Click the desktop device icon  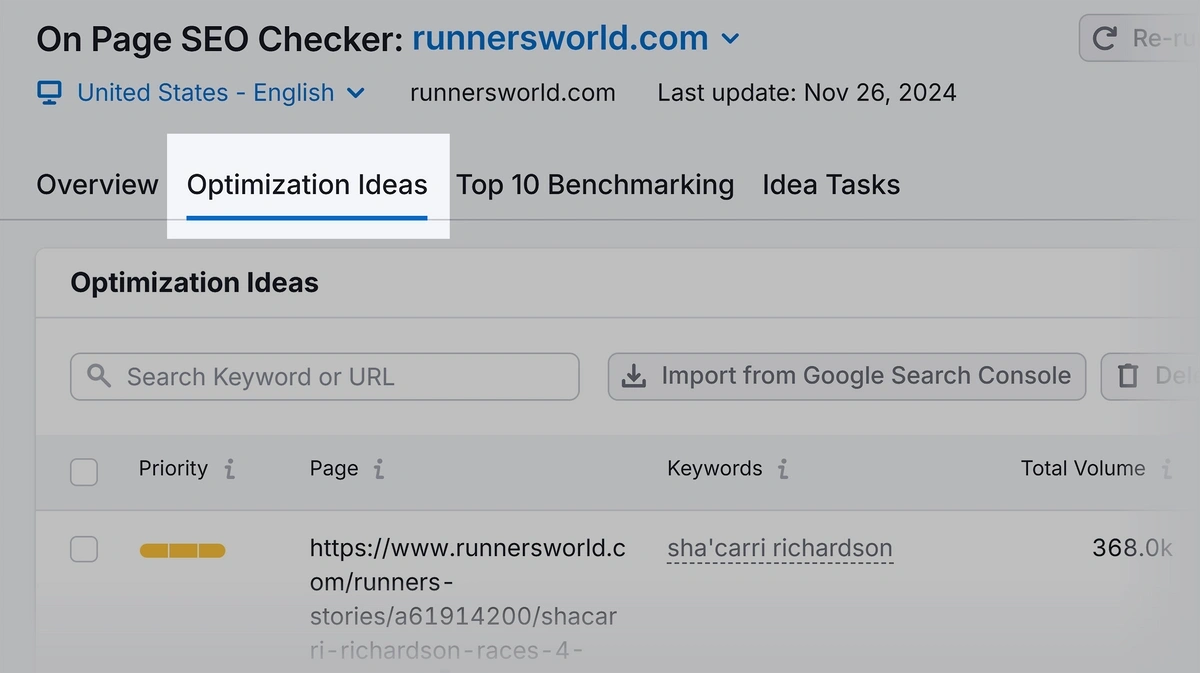49,93
